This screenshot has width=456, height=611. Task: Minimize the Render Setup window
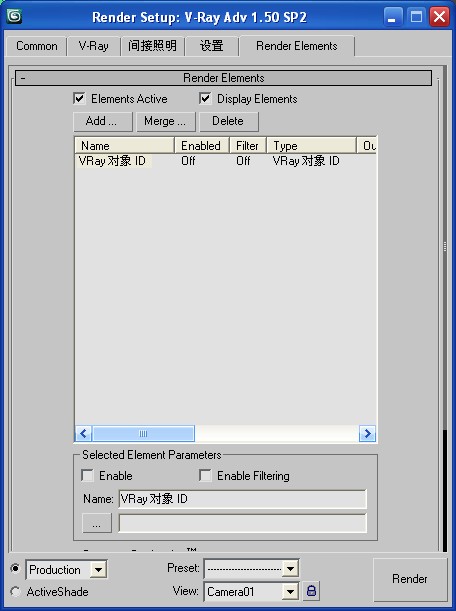coord(392,17)
